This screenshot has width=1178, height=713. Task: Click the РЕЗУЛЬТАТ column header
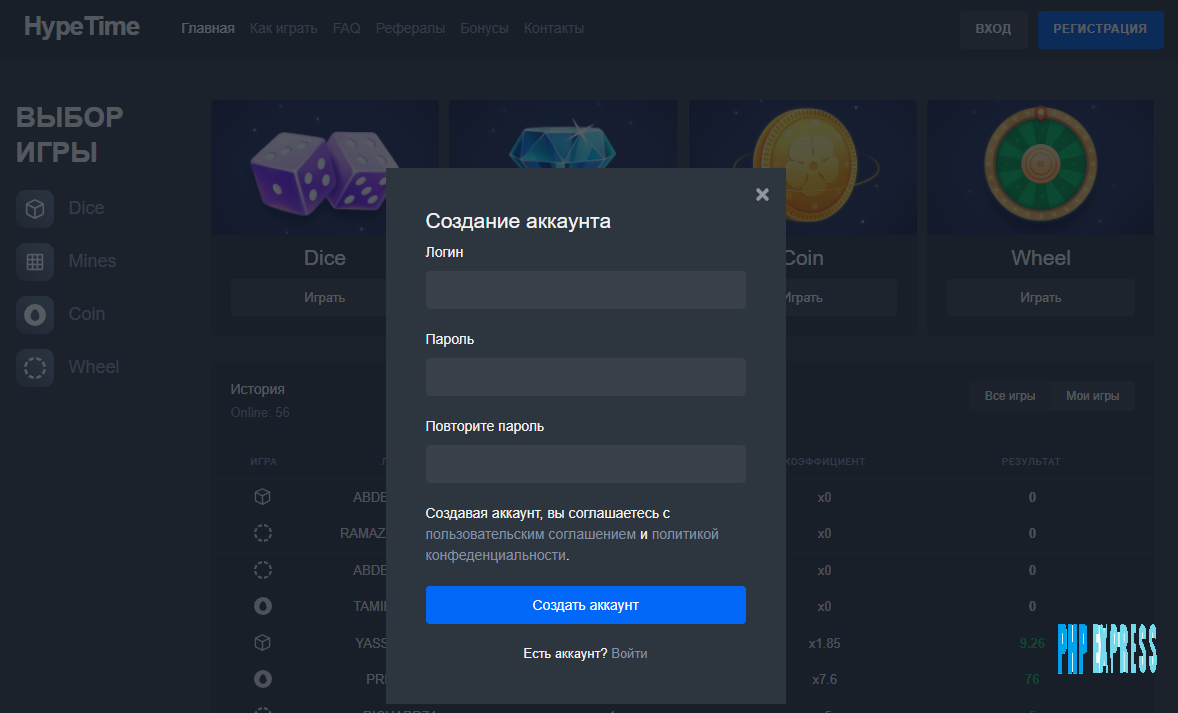[1031, 461]
